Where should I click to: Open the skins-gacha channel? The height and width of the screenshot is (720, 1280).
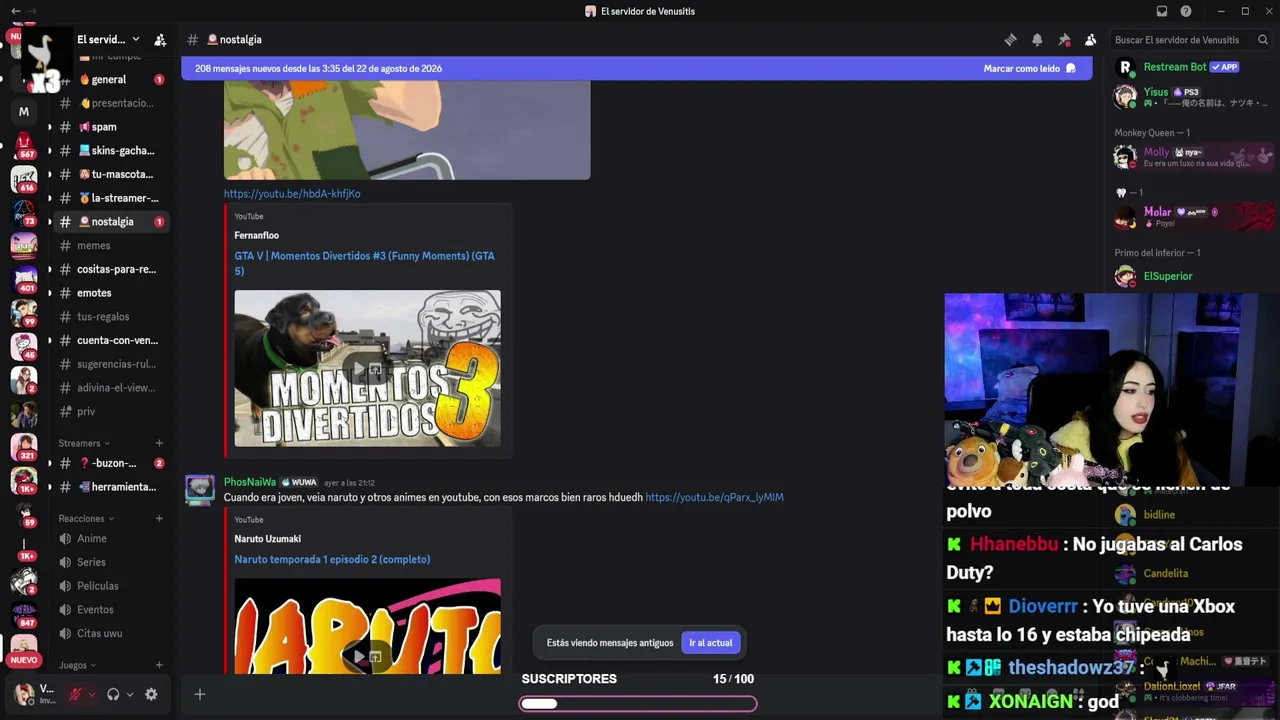click(x=111, y=151)
